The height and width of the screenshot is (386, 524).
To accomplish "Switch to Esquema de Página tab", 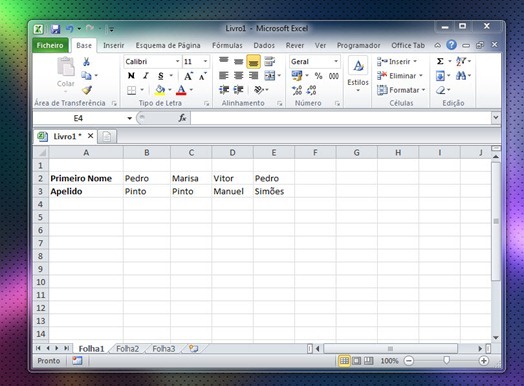I will [168, 45].
